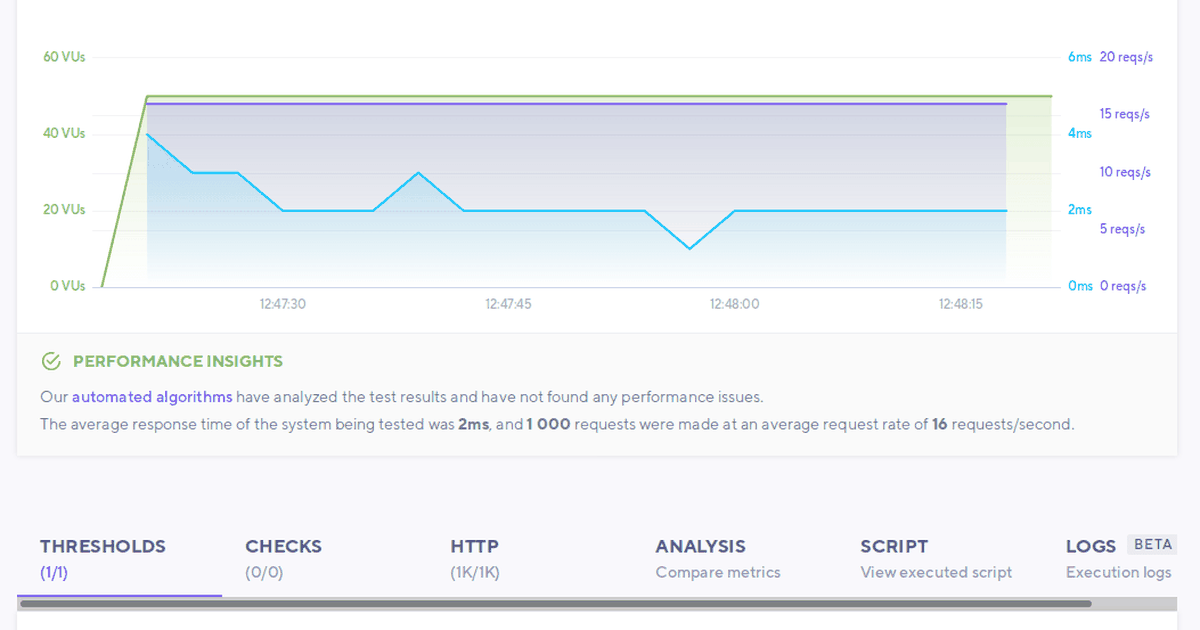The width and height of the screenshot is (1200, 630).
Task: Click the 0 reqs/s axis label
Action: 1123,286
